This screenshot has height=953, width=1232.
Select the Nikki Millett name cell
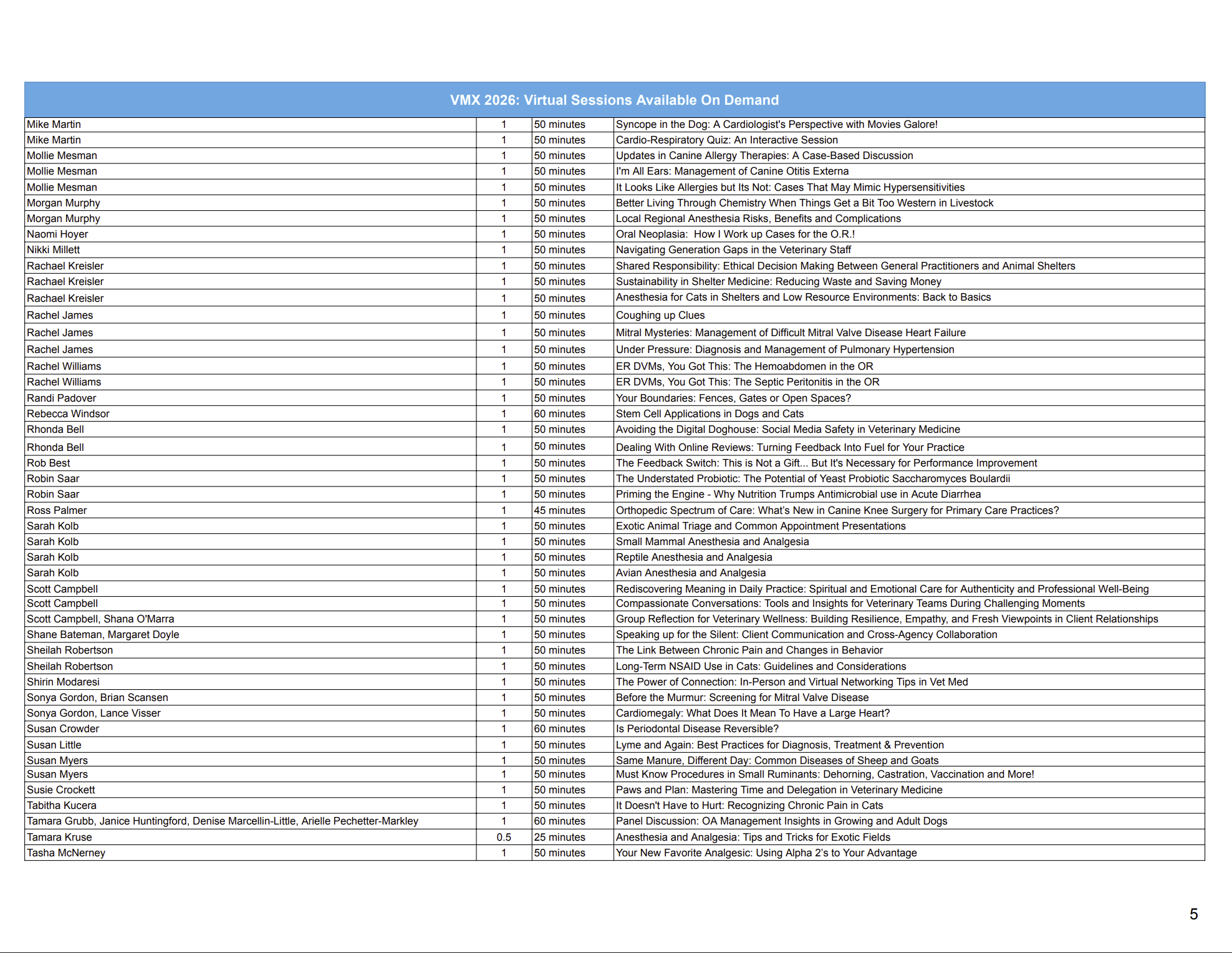(54, 249)
